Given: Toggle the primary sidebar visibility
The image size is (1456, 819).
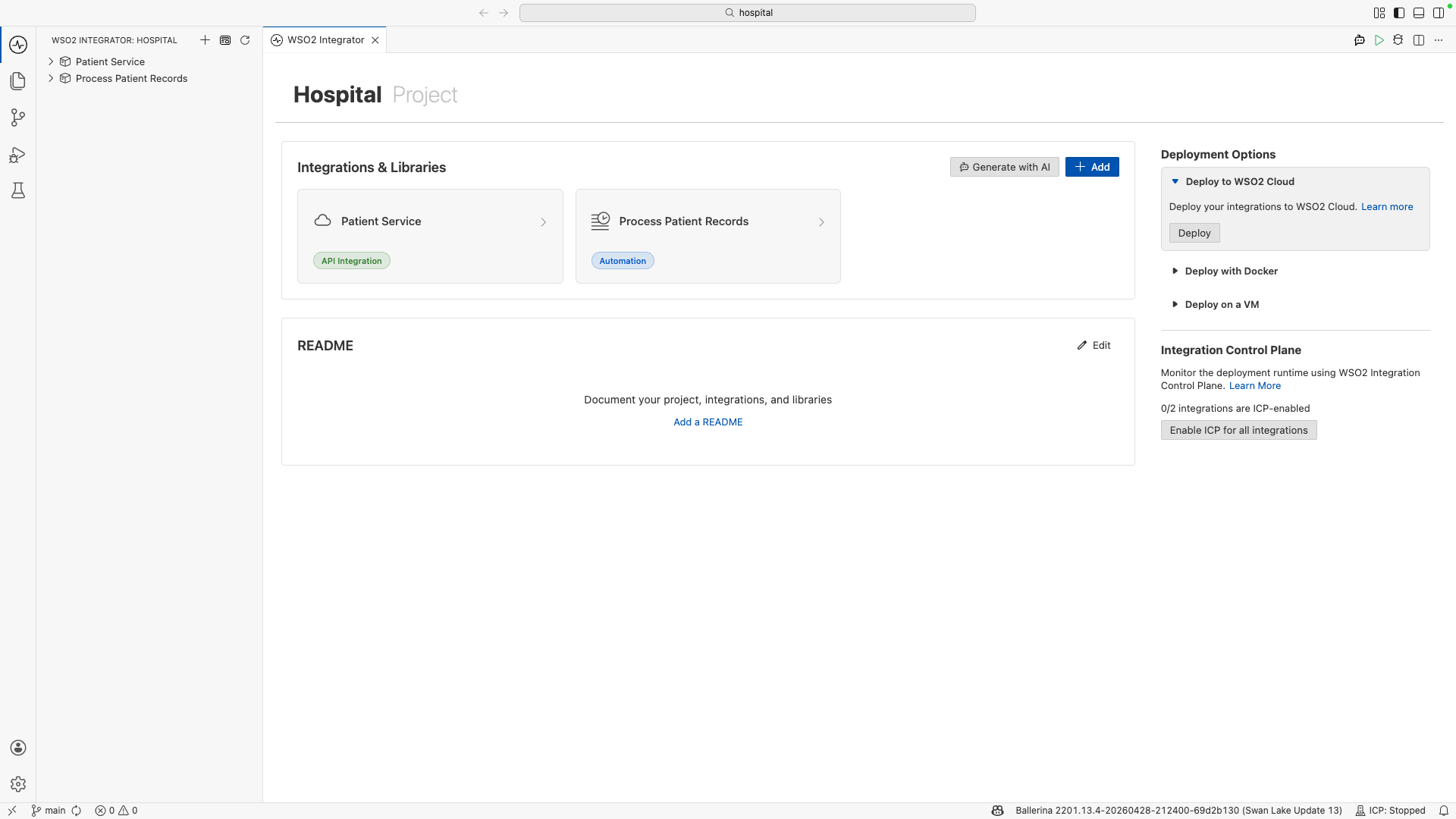Looking at the screenshot, I should pos(1399,13).
